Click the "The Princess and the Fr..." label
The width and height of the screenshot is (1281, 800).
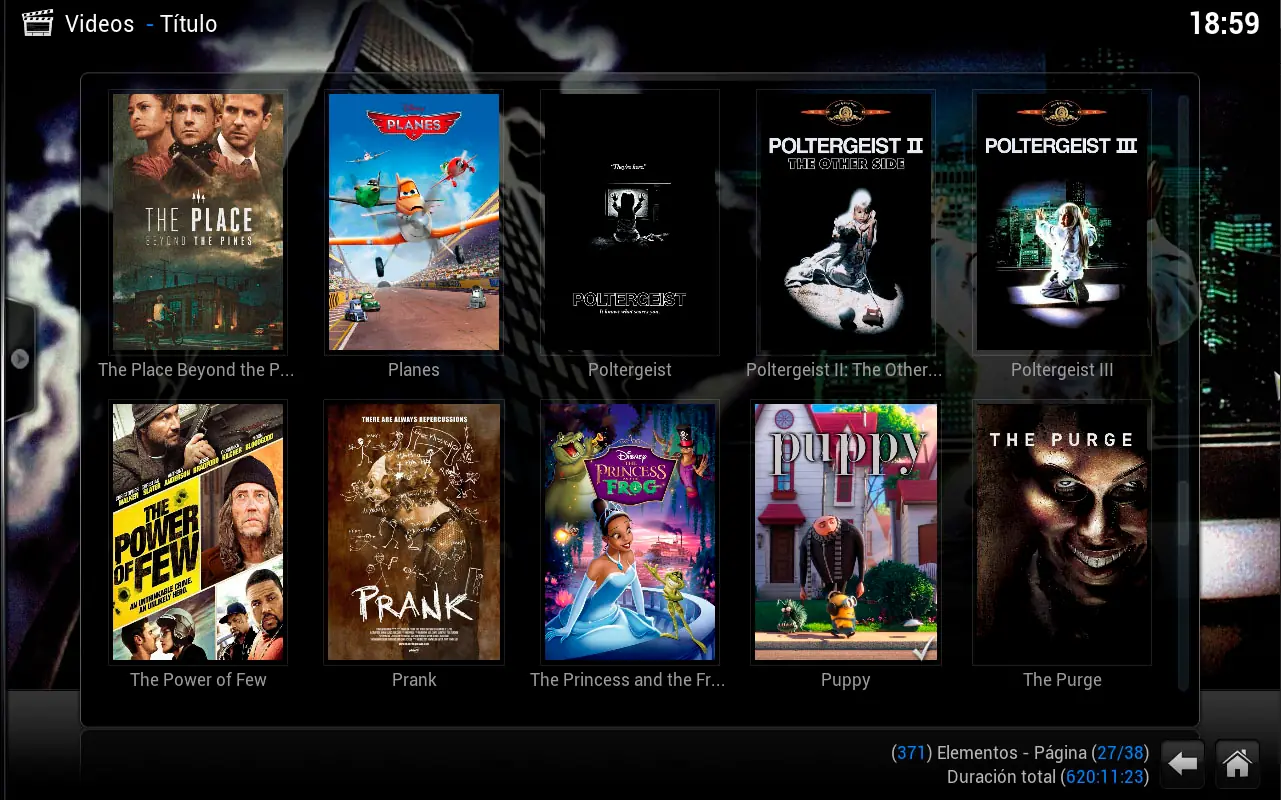[x=627, y=680]
